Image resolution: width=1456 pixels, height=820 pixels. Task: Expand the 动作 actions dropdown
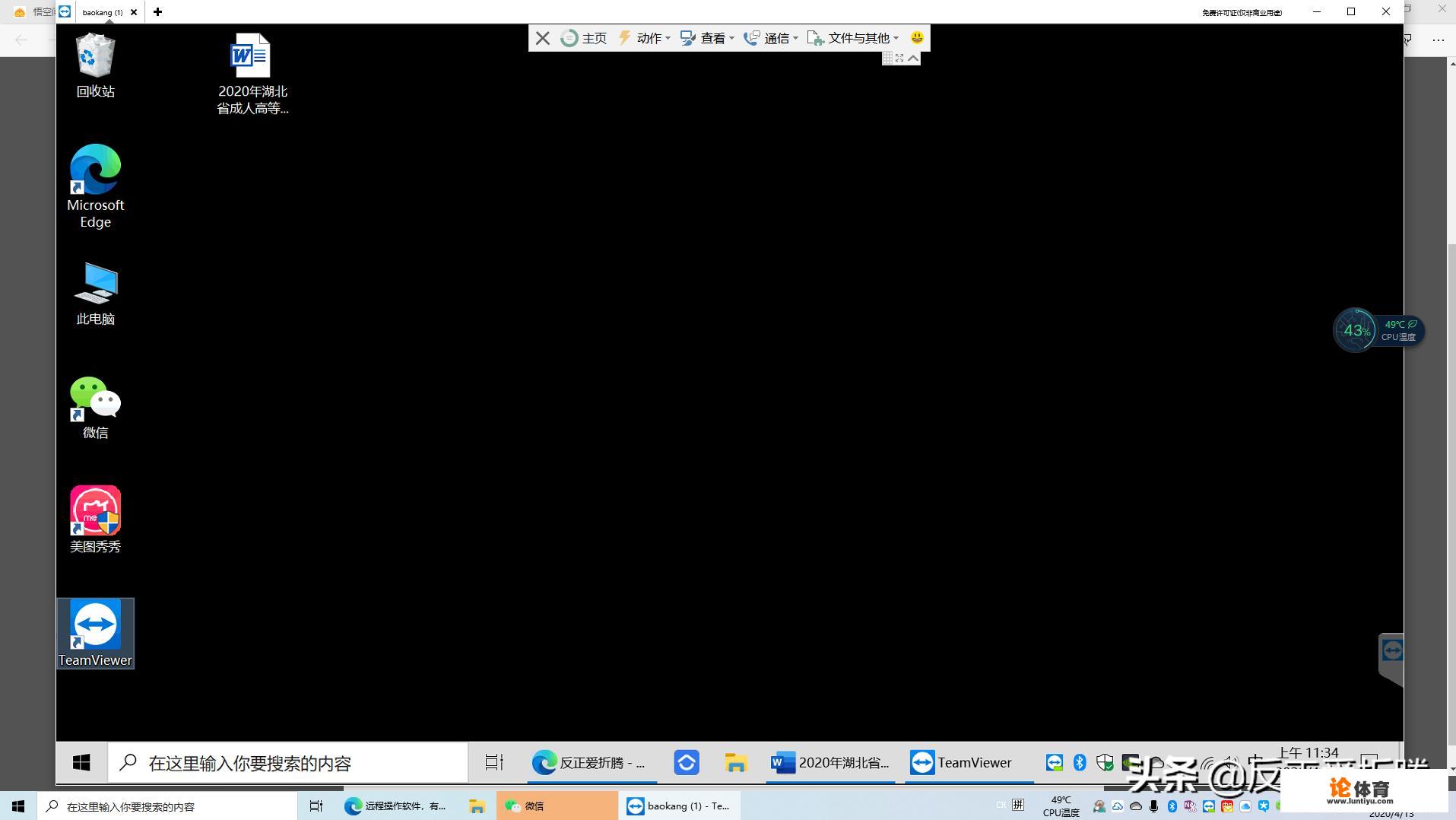644,38
